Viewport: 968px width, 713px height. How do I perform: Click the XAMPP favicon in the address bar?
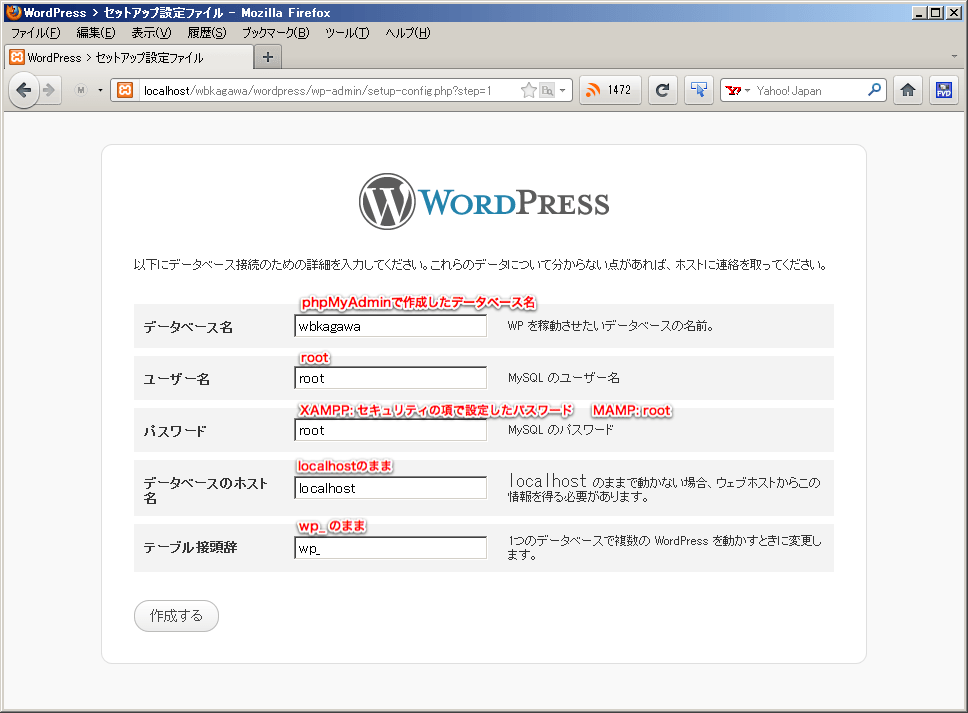124,90
